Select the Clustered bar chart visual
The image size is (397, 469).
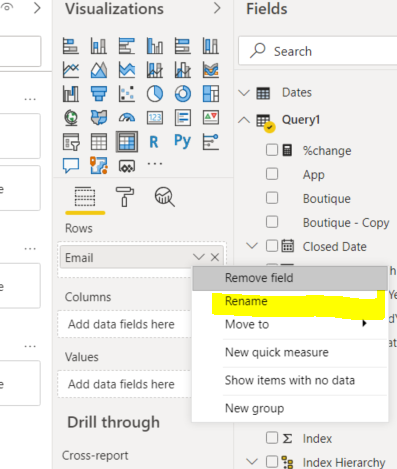coord(127,46)
